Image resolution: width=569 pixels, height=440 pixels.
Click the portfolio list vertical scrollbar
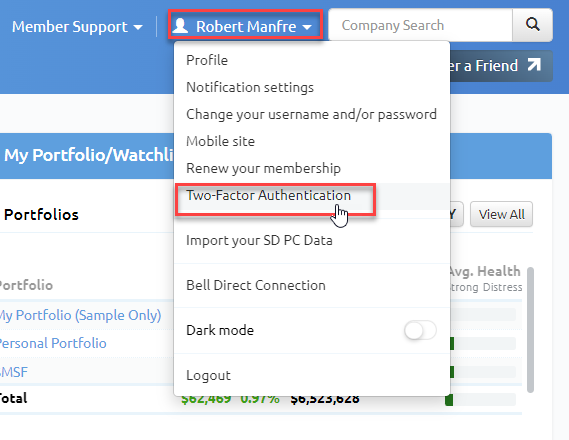[530, 330]
